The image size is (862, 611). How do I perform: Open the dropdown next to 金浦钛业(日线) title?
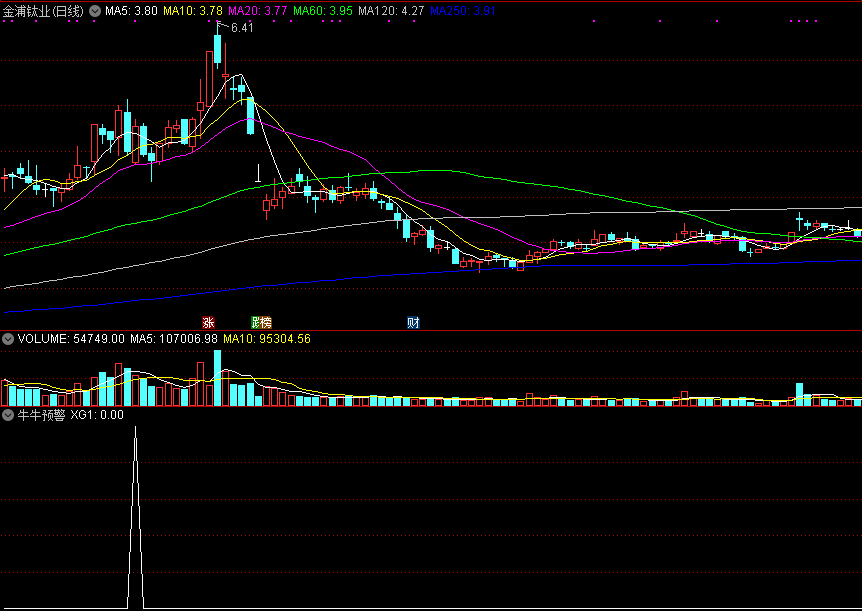pyautogui.click(x=95, y=10)
